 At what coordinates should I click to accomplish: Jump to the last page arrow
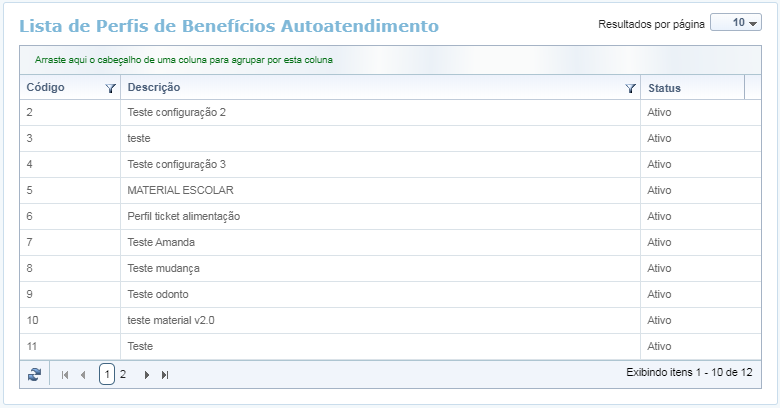click(x=165, y=374)
